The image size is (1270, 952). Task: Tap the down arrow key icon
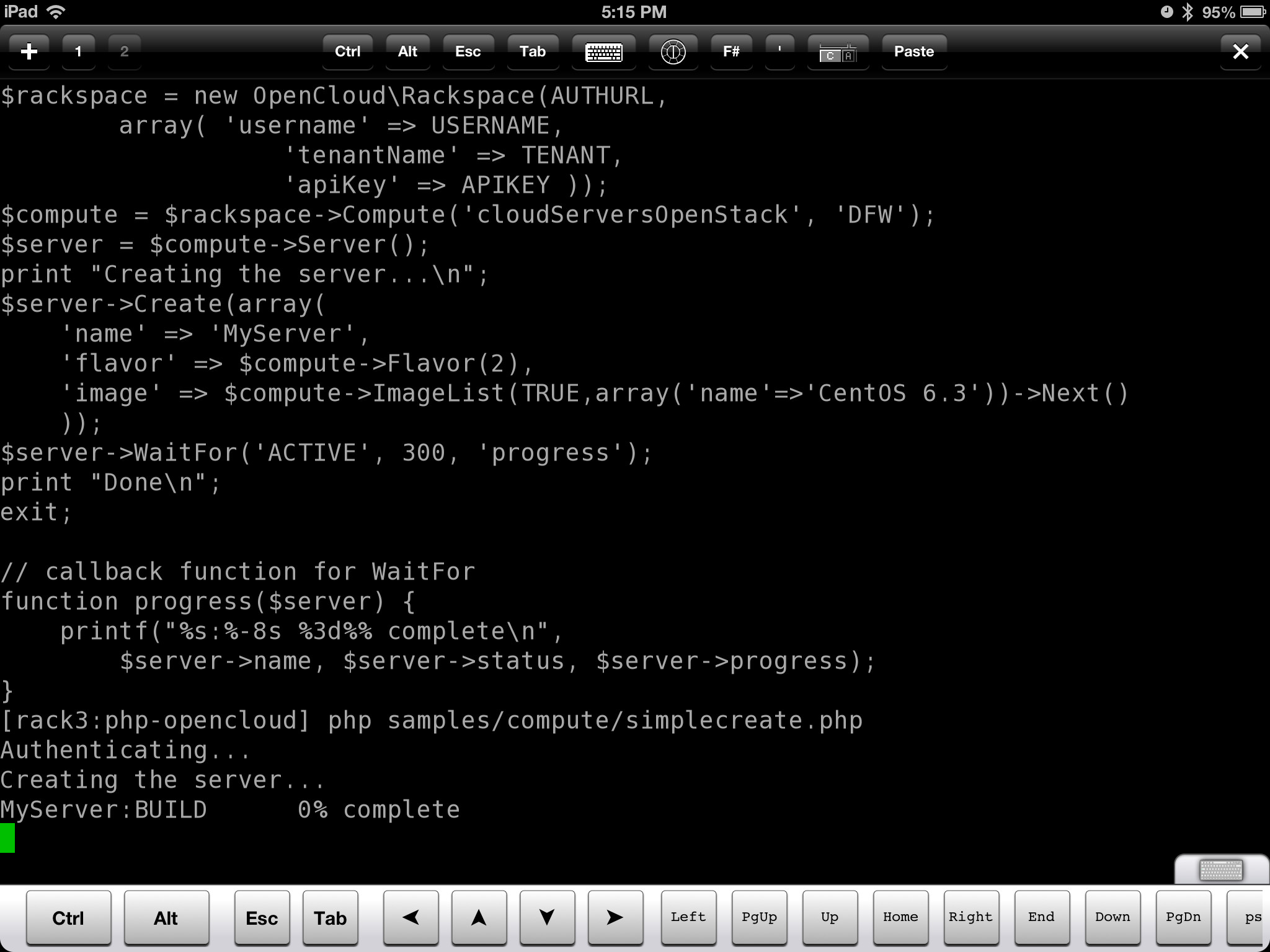[x=547, y=917]
